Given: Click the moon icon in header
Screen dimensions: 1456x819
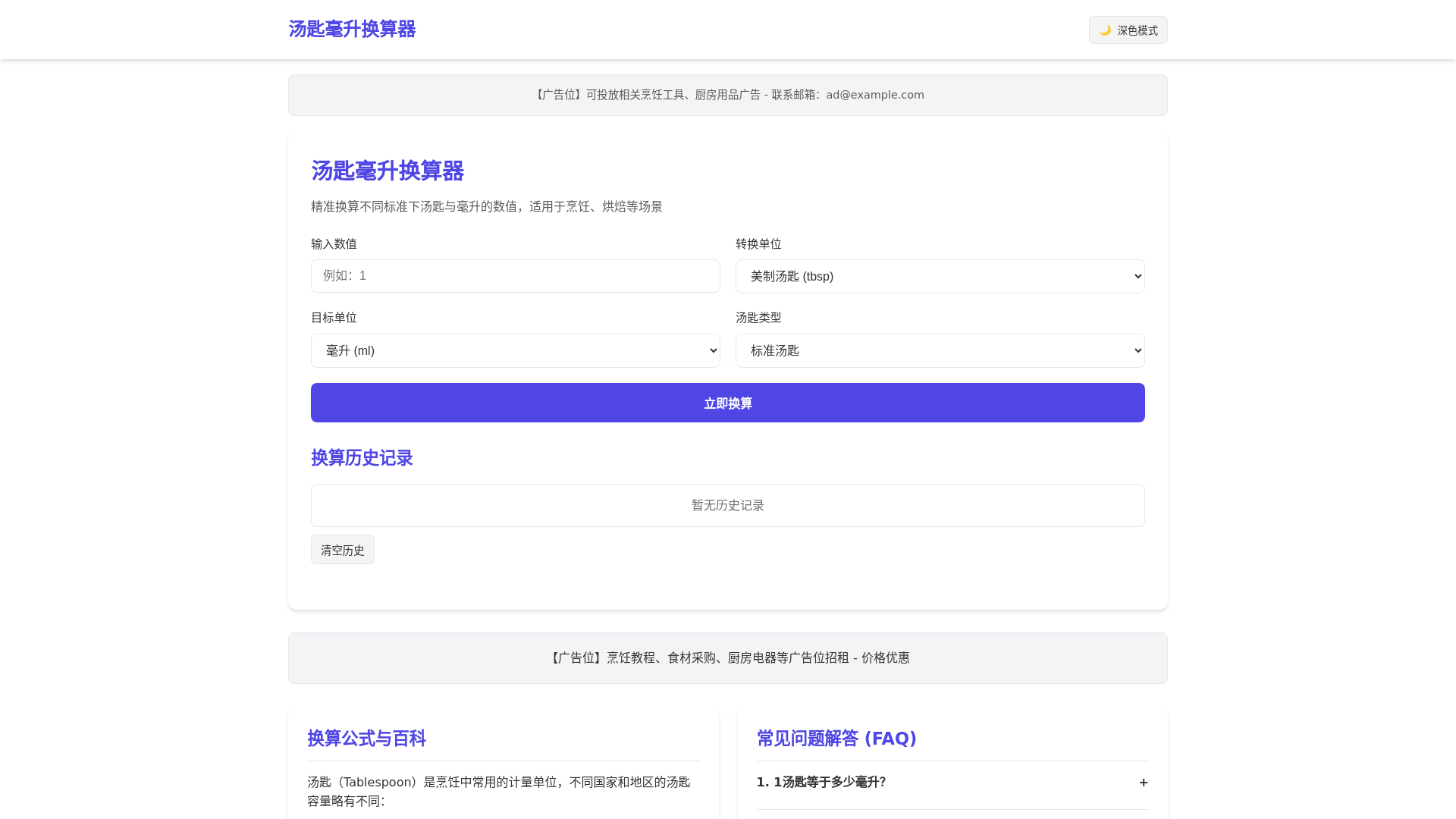Looking at the screenshot, I should point(1105,30).
